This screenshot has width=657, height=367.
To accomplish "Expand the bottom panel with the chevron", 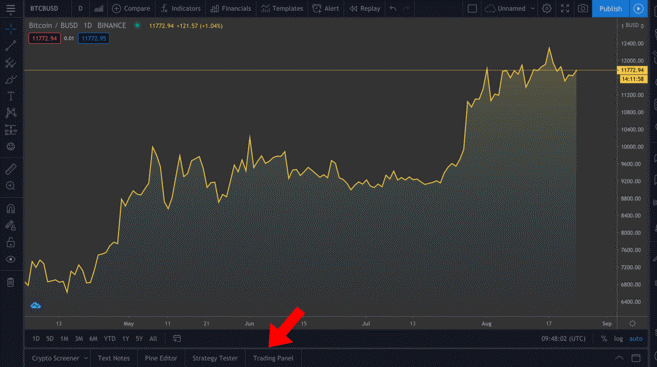I will (619, 358).
